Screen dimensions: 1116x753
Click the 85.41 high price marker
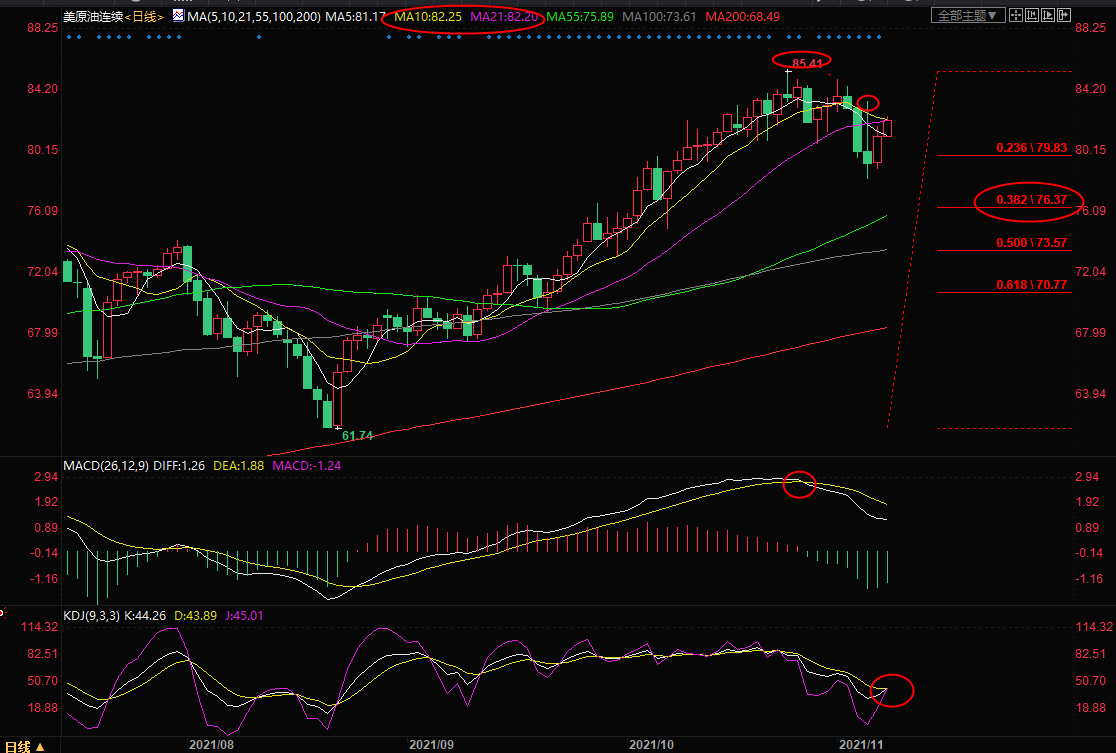coord(807,63)
